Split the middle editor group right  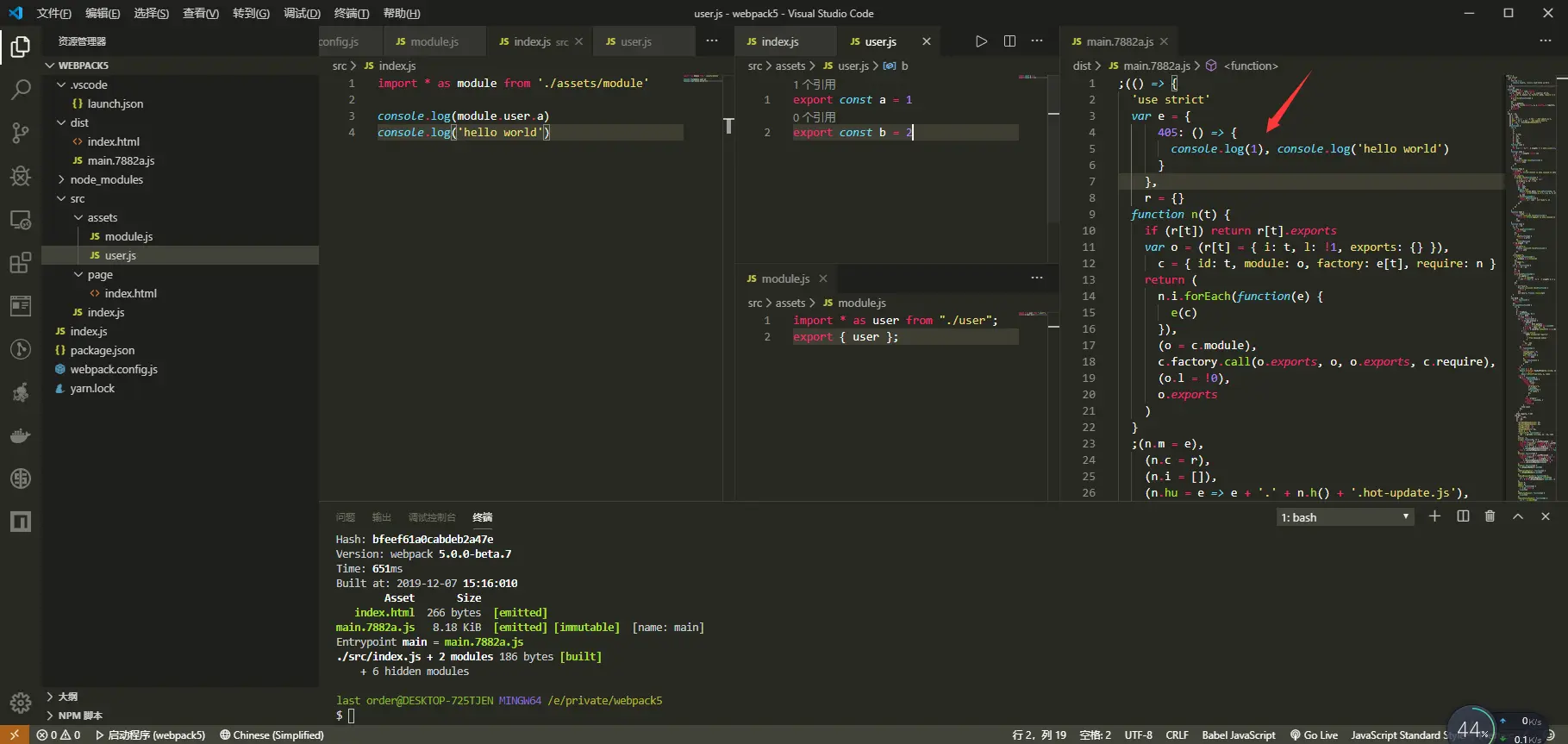point(1009,41)
